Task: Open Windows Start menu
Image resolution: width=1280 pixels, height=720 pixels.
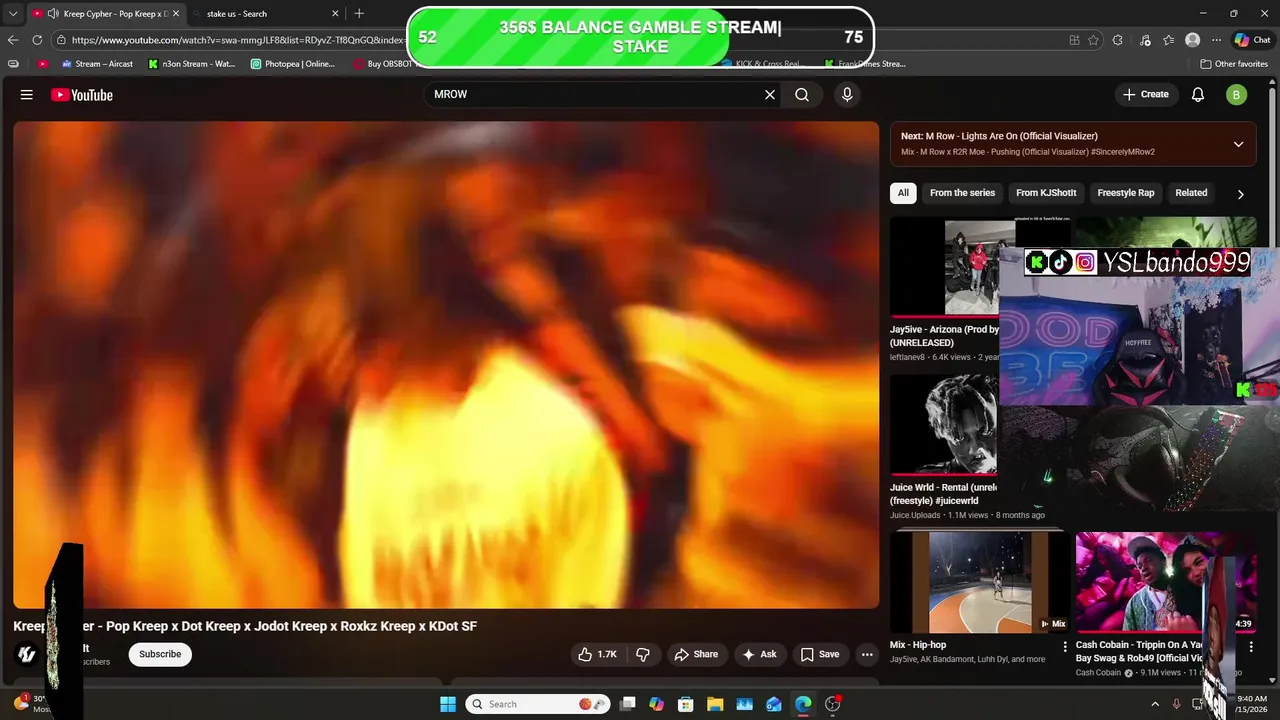Action: (448, 704)
